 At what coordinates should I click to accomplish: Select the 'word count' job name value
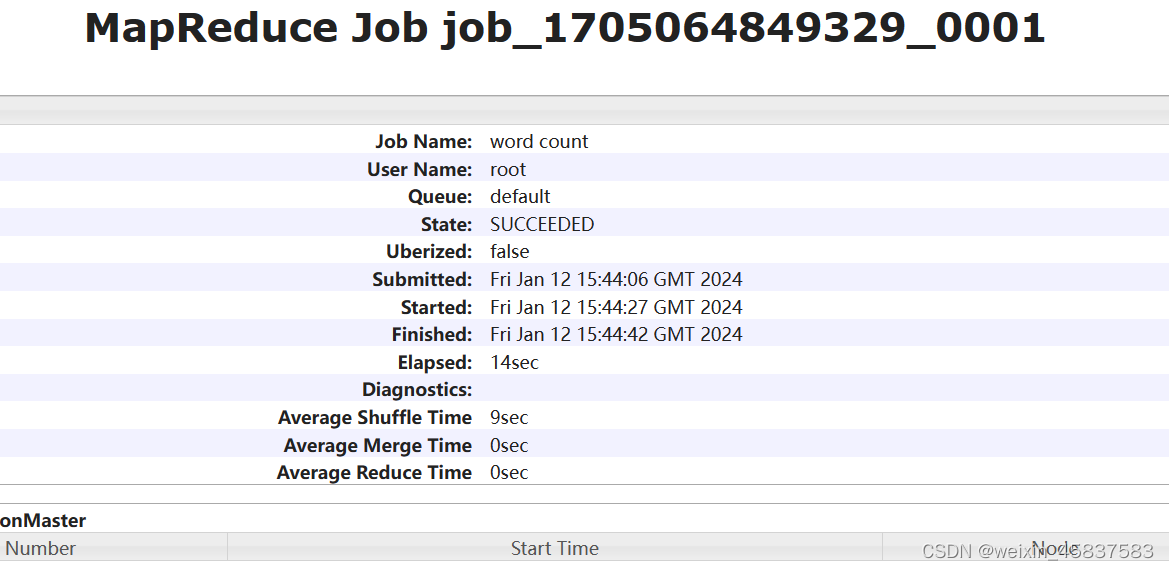[x=539, y=142]
